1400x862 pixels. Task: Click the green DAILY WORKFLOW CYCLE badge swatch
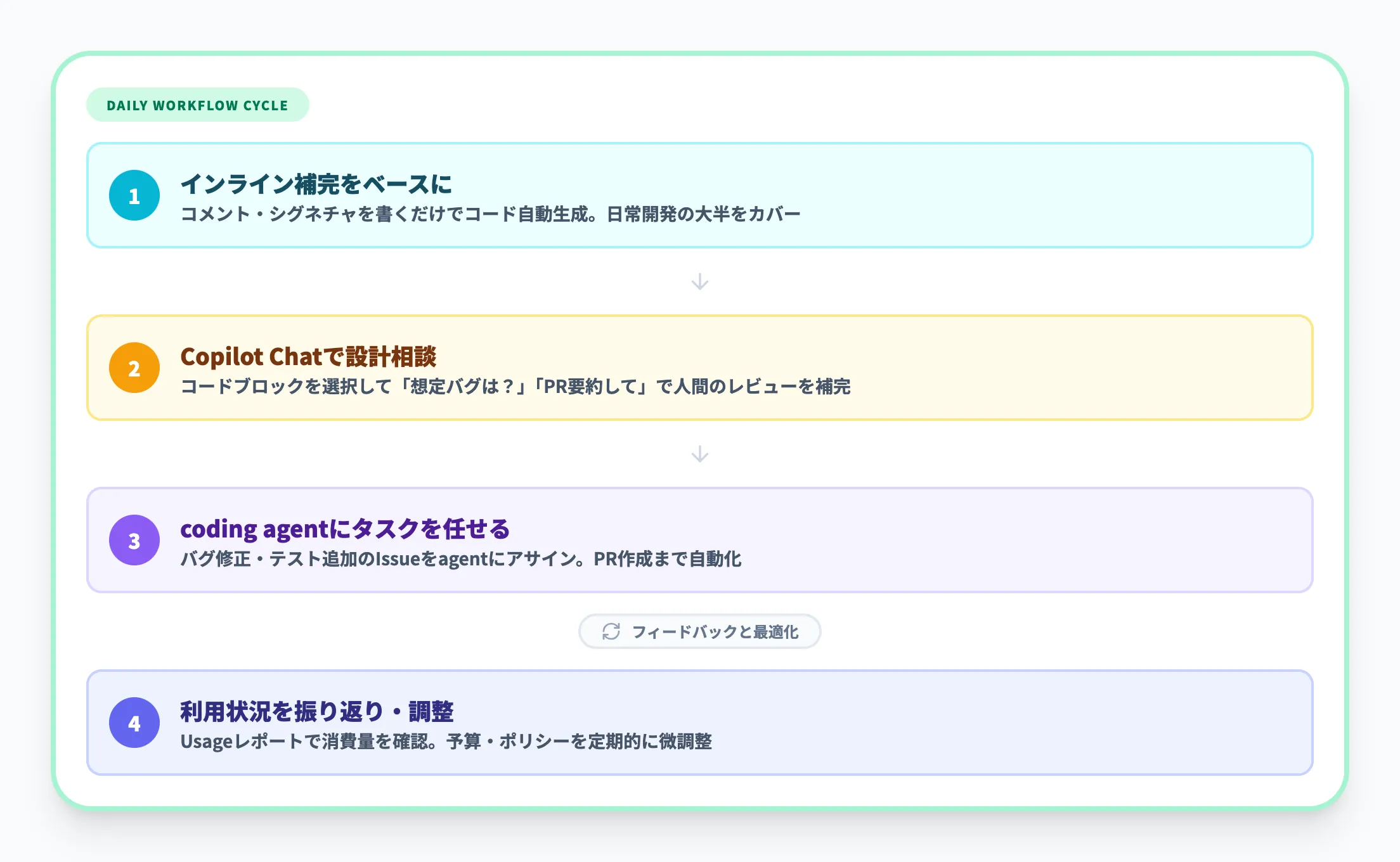[197, 105]
